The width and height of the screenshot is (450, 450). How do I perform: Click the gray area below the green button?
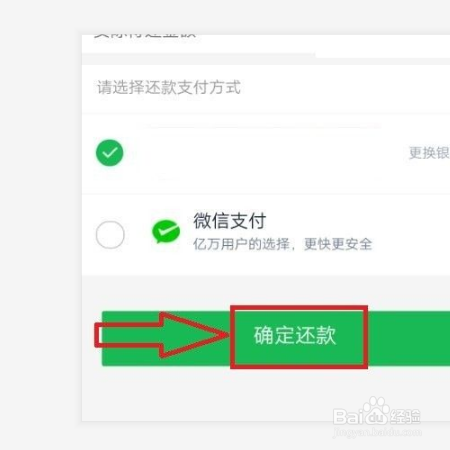tap(266, 394)
